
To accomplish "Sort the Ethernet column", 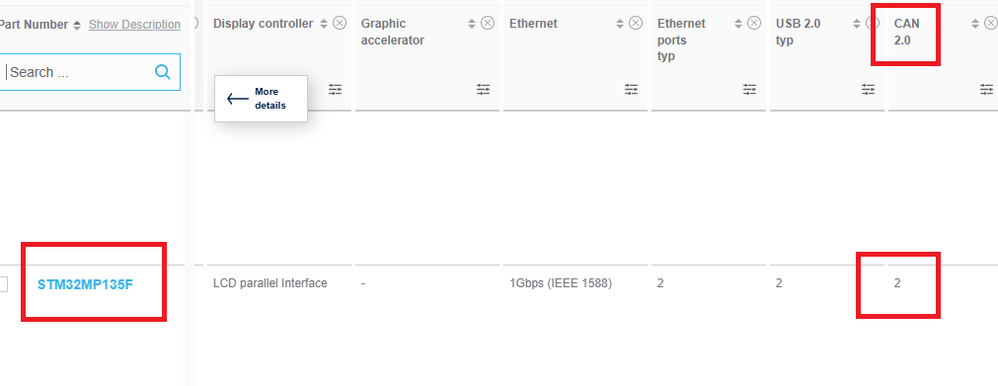I will (620, 24).
